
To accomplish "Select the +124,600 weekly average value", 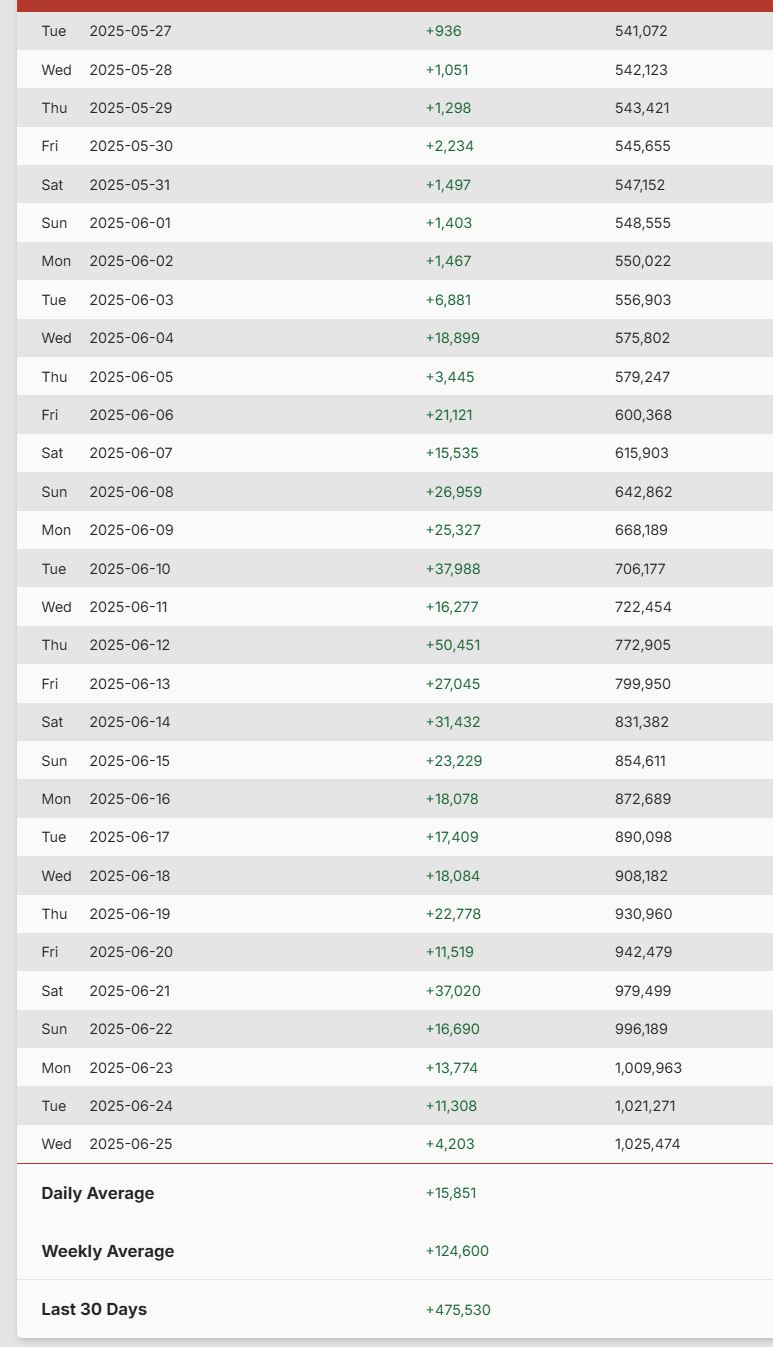I will 457,1251.
